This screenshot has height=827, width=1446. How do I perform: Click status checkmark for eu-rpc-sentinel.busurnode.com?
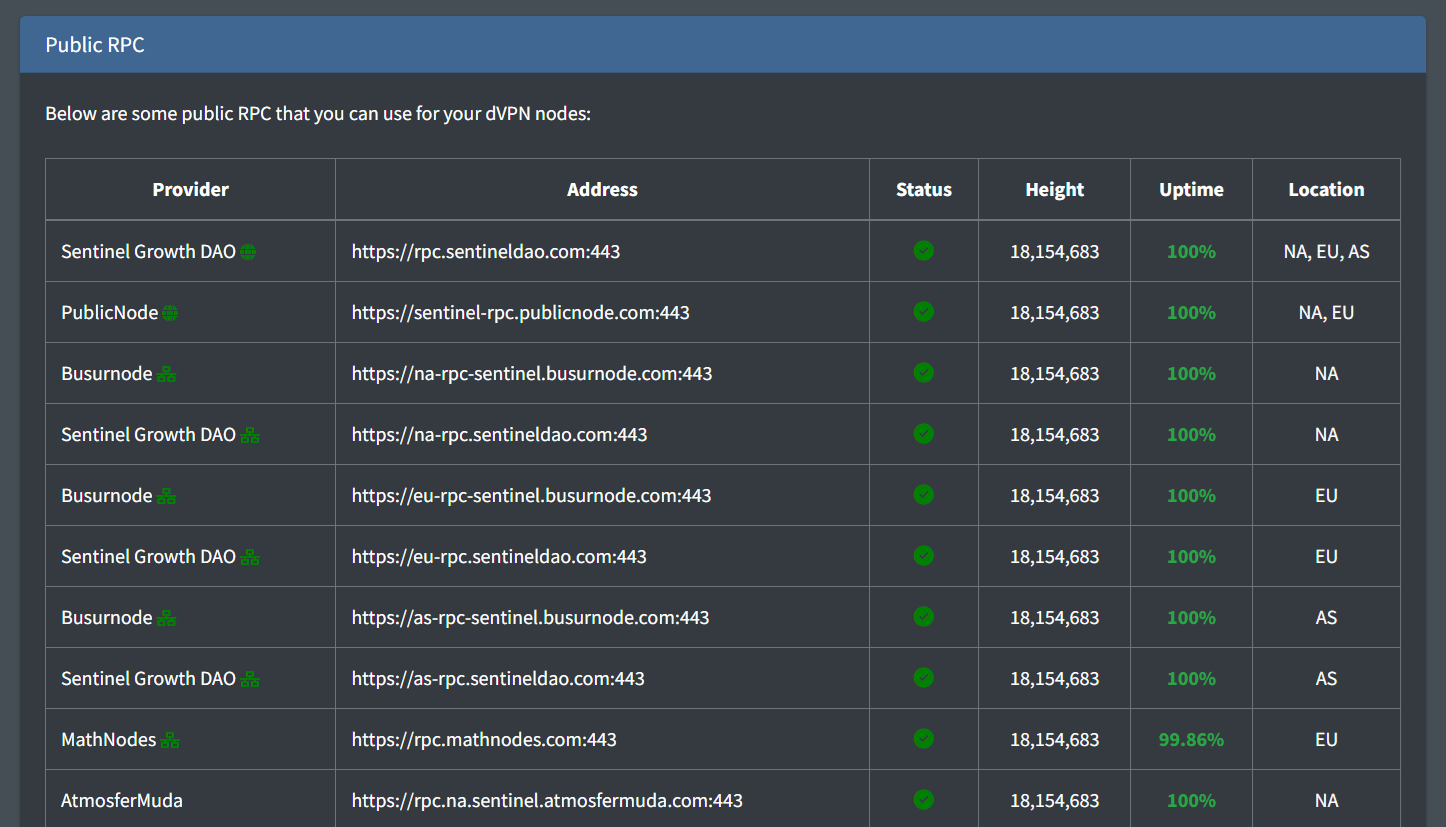tap(924, 494)
